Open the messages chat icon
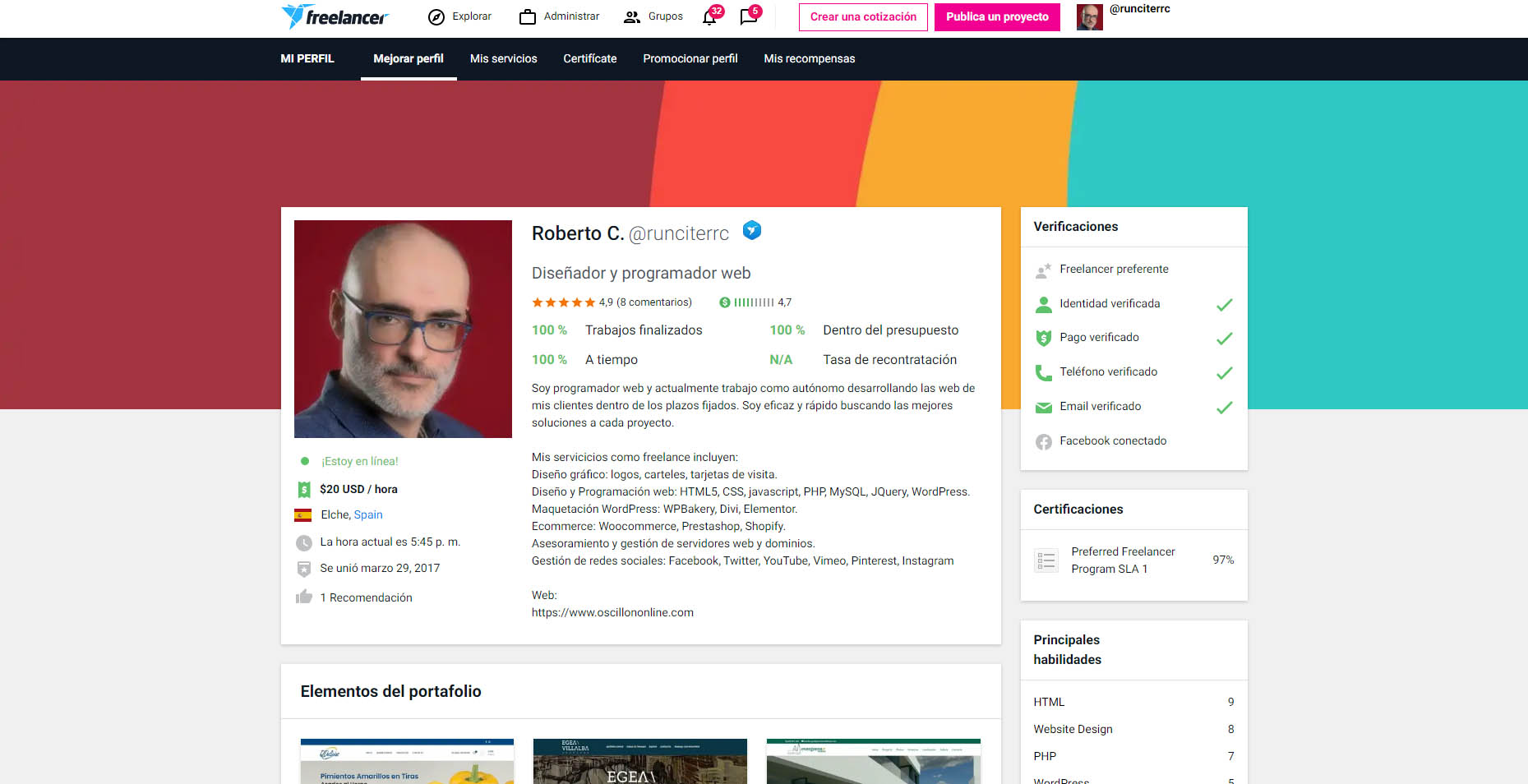 click(748, 17)
